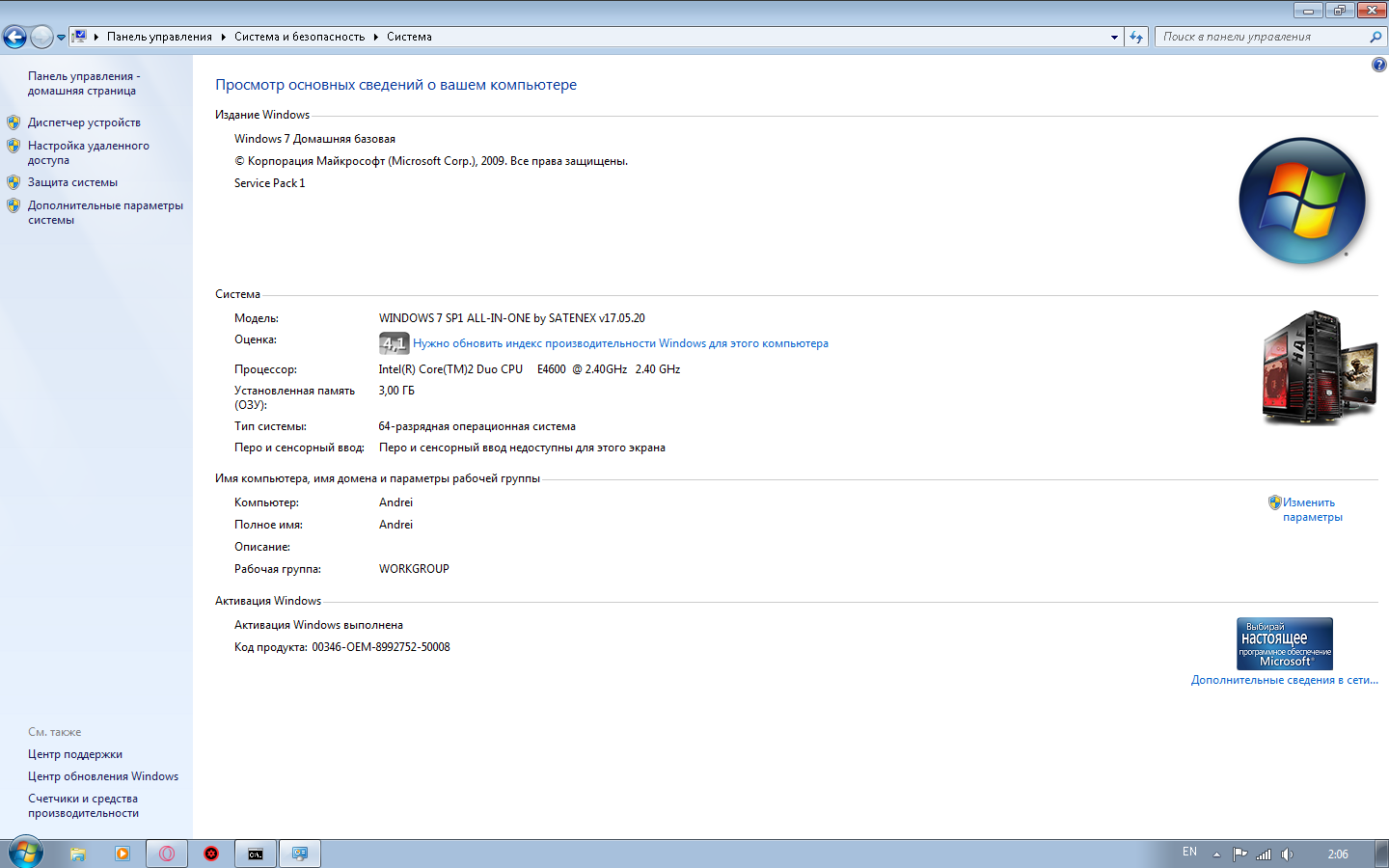Open Диспетчер устройств link
1389x868 pixels.
click(84, 122)
